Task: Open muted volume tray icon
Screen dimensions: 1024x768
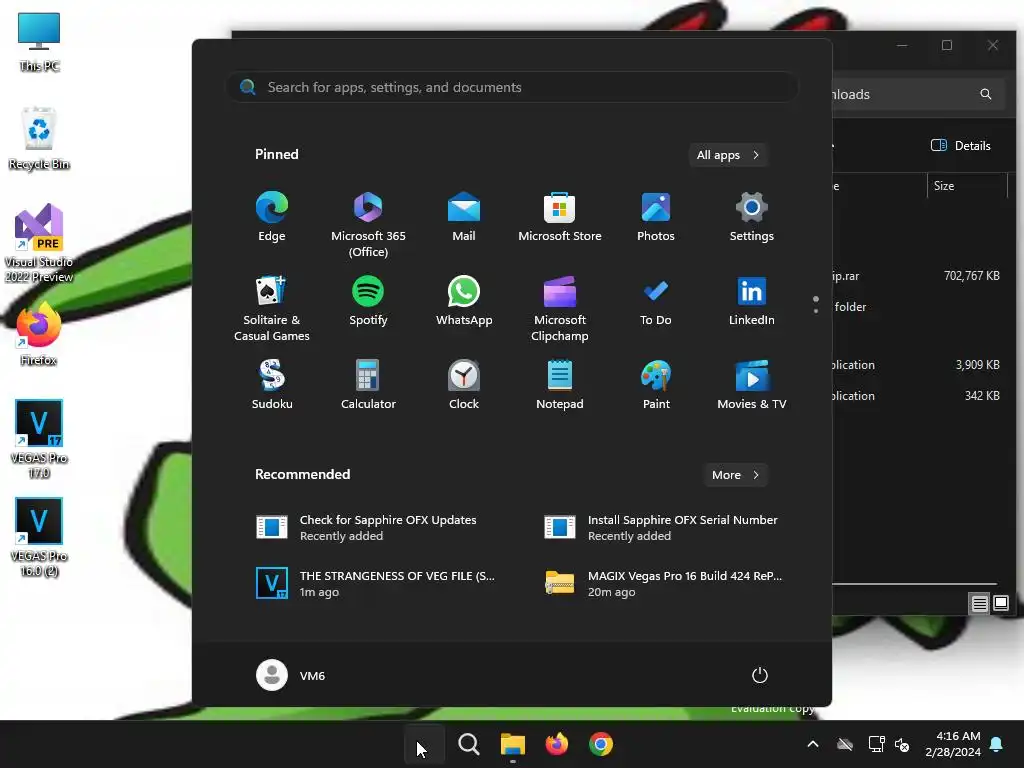Action: (902, 744)
